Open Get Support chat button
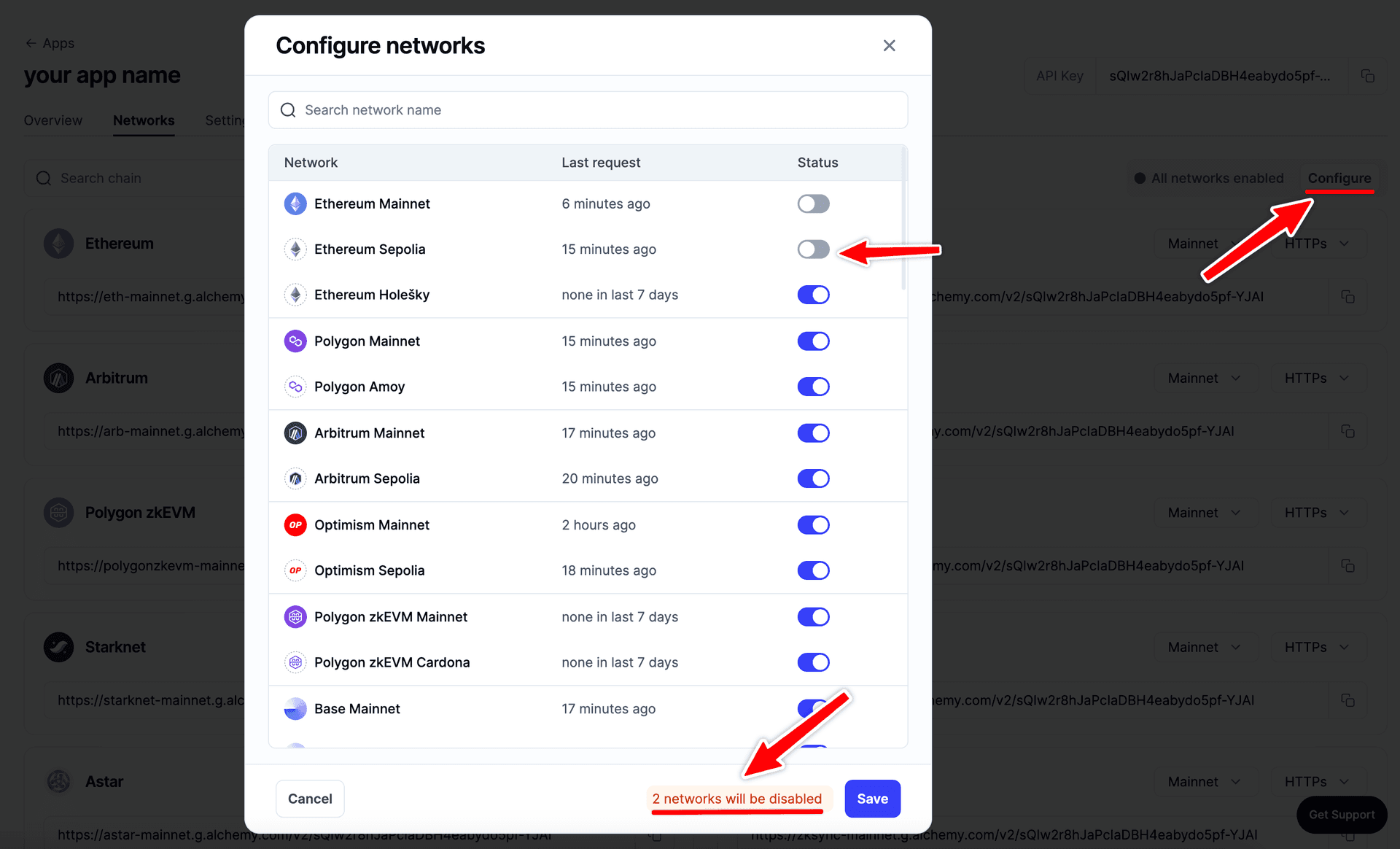1400x849 pixels. [1342, 815]
